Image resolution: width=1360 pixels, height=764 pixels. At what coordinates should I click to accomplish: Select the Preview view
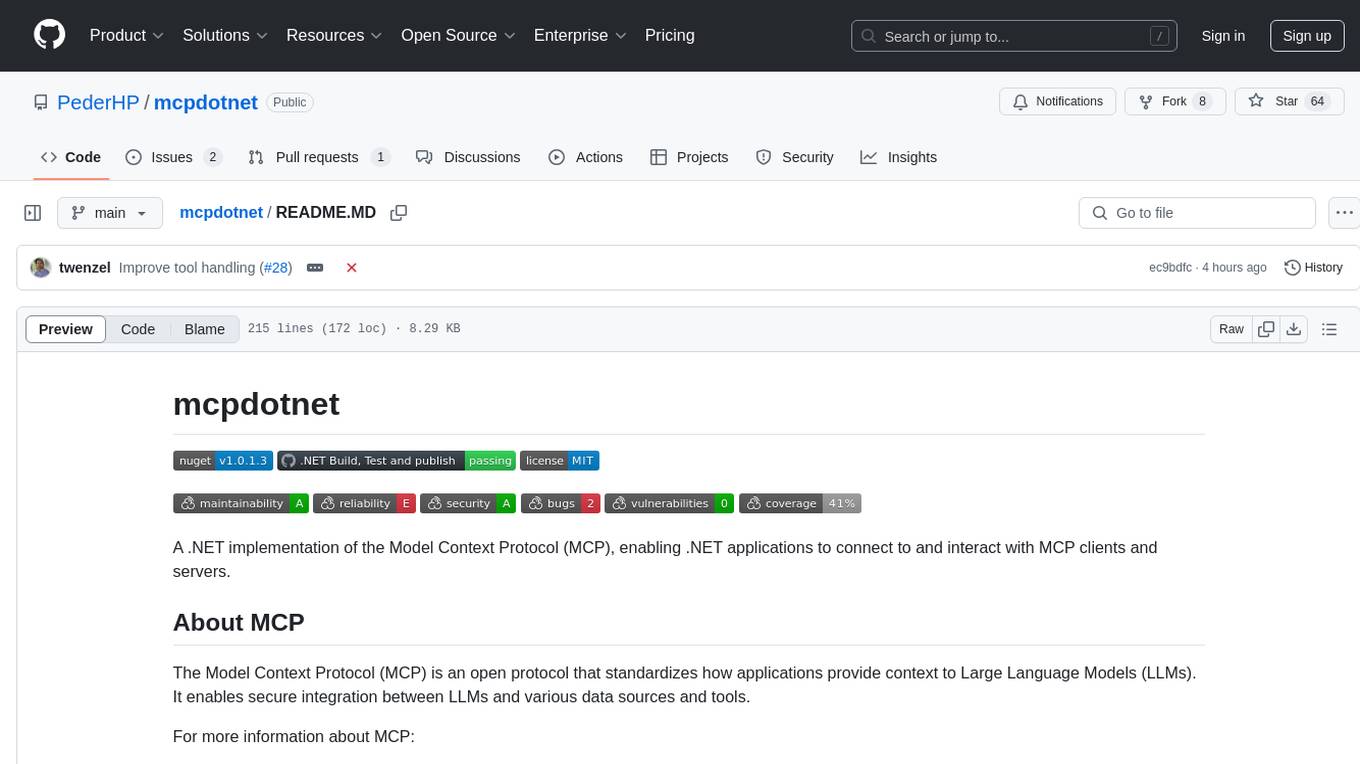click(x=66, y=329)
